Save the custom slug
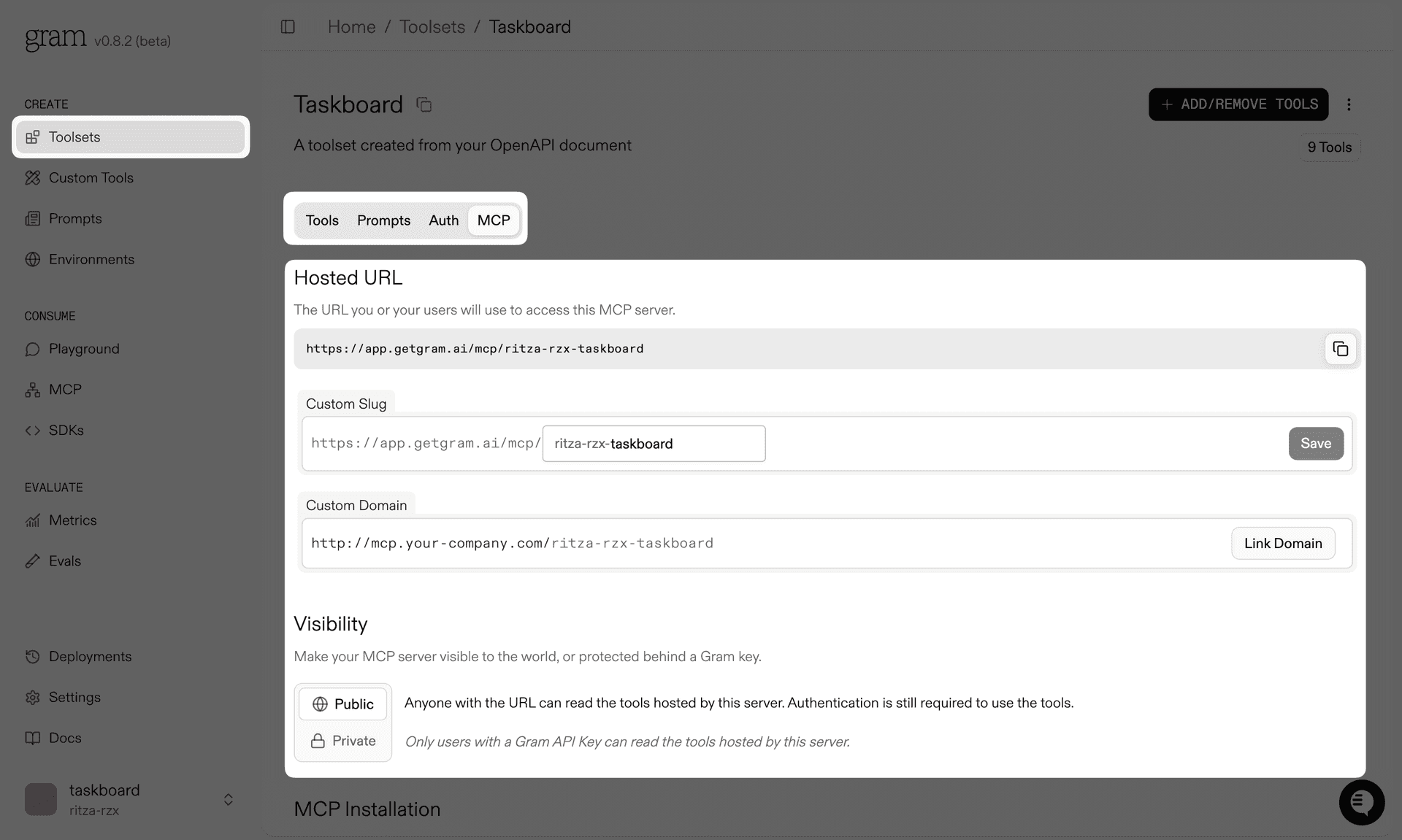Viewport: 1402px width, 840px height. tap(1315, 443)
